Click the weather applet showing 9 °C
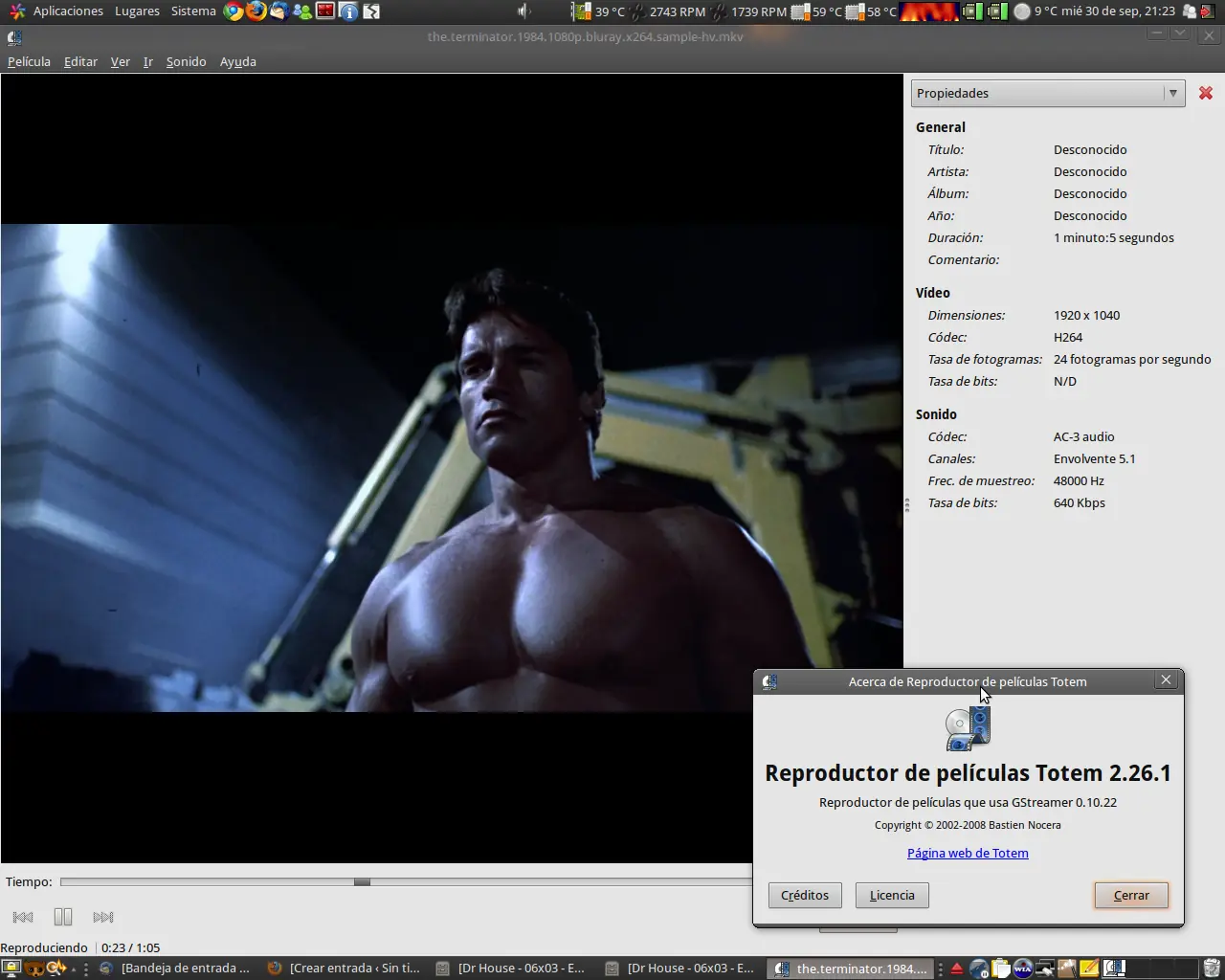Viewport: 1225px width, 980px height. [x=1036, y=11]
